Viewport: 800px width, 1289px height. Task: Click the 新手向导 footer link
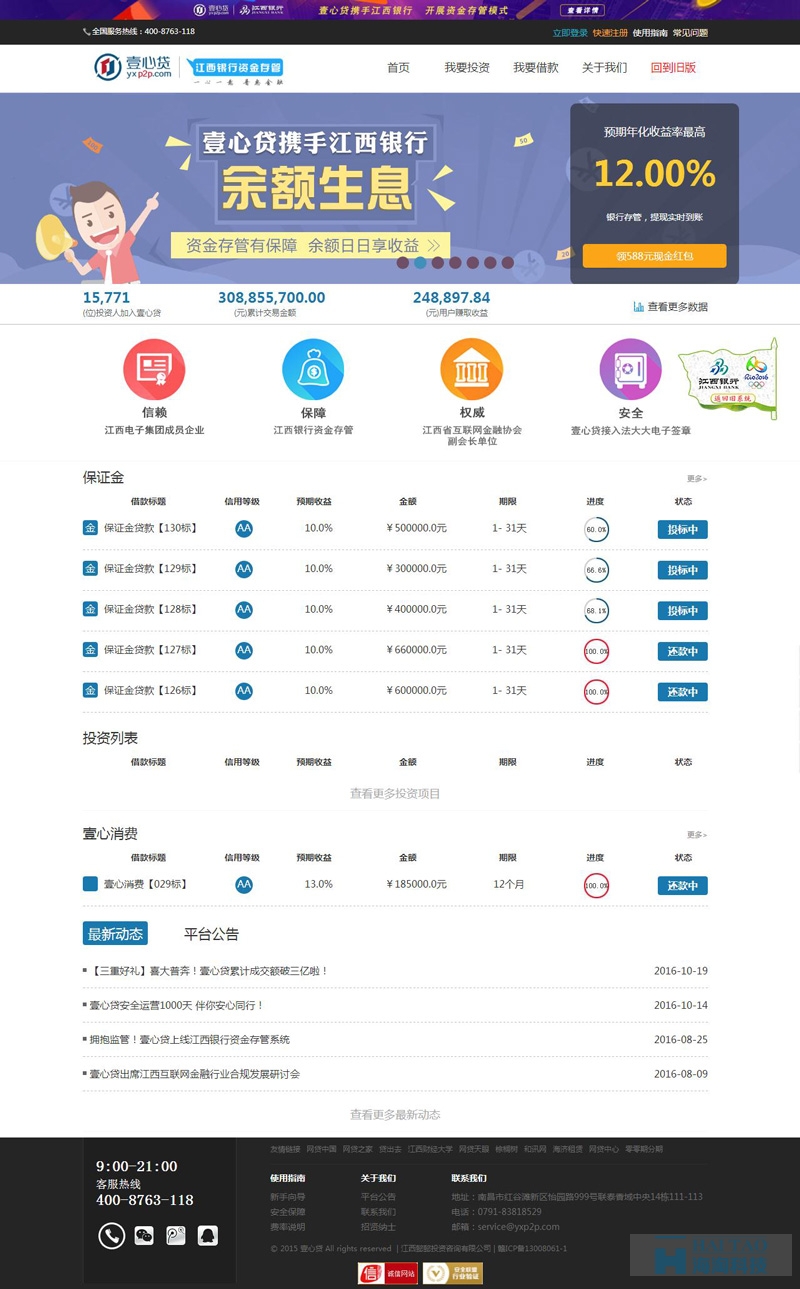click(288, 1197)
